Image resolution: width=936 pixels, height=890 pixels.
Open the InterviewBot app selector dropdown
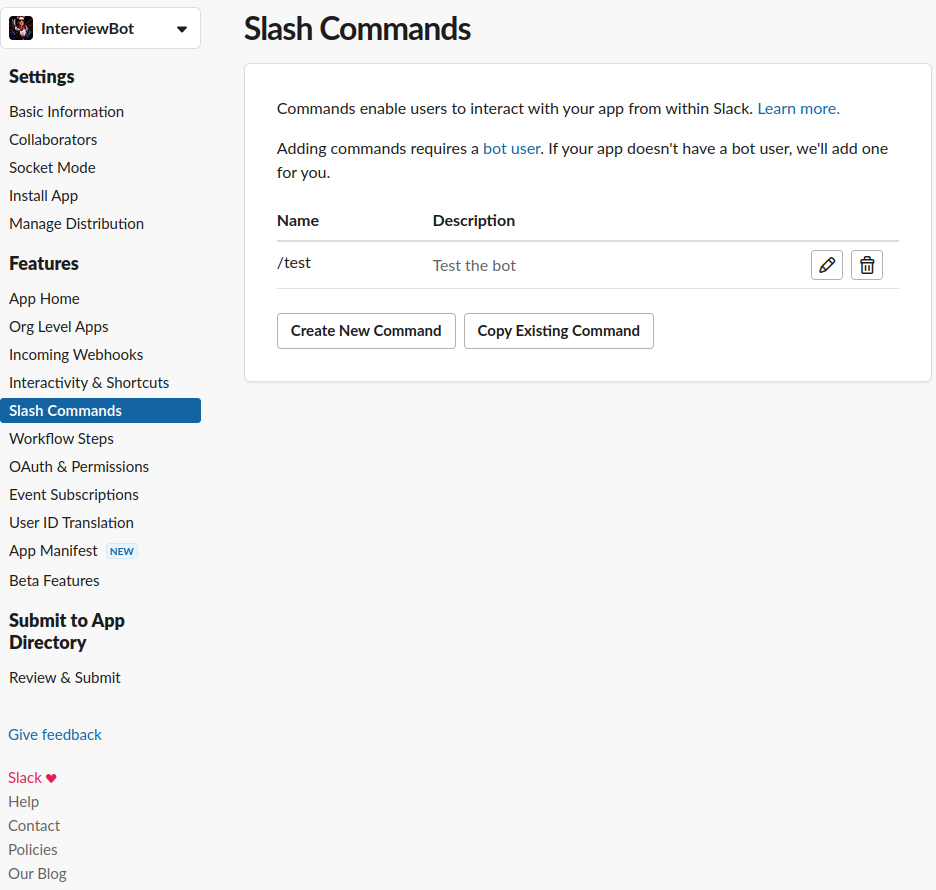(100, 28)
